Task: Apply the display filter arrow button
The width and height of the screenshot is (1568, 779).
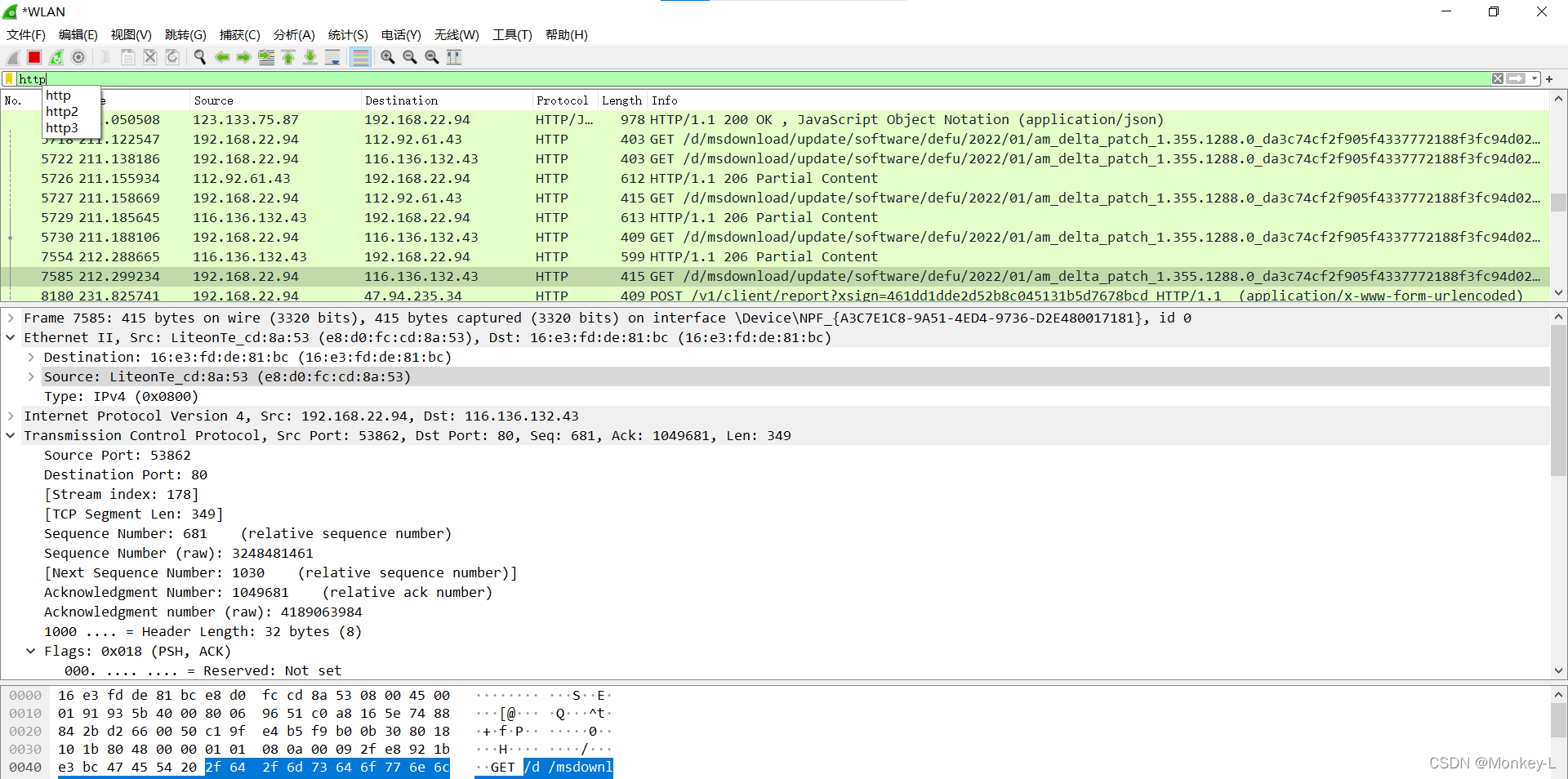Action: (x=1517, y=79)
